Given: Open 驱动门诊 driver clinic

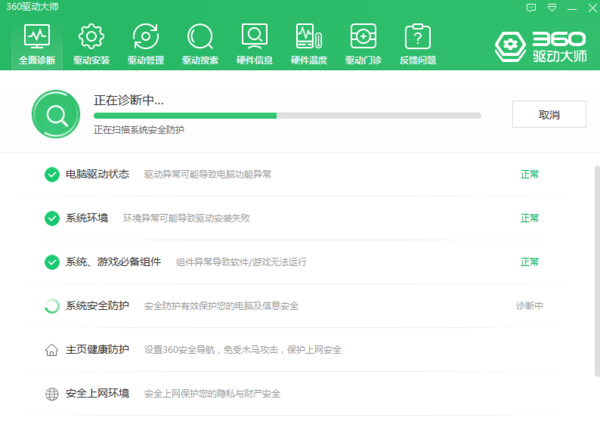Looking at the screenshot, I should tap(363, 44).
